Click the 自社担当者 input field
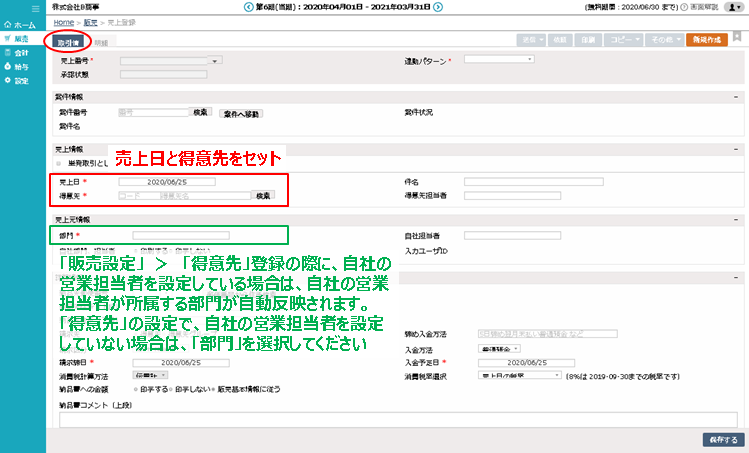The height and width of the screenshot is (453, 749). pos(513,236)
